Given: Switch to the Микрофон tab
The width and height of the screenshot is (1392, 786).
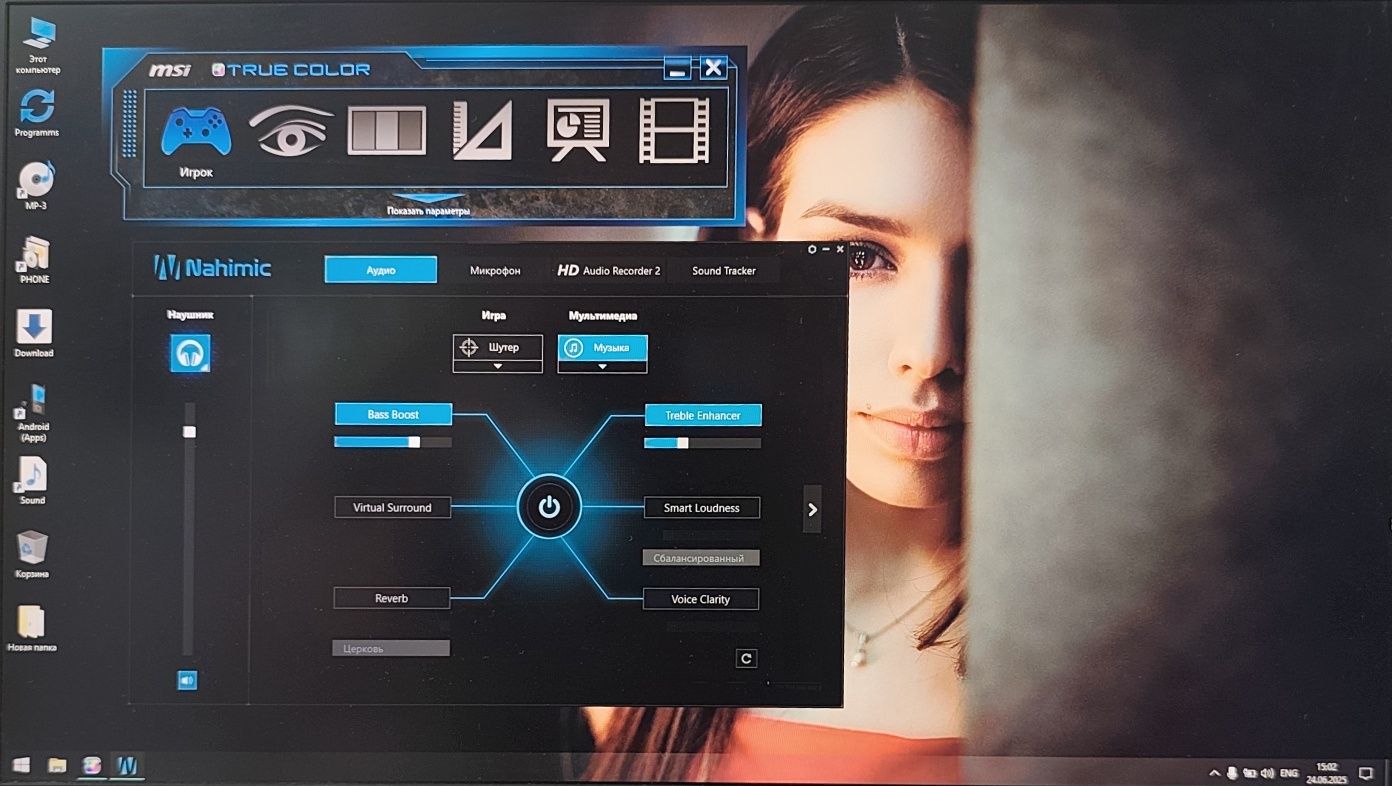Looking at the screenshot, I should (x=495, y=270).
